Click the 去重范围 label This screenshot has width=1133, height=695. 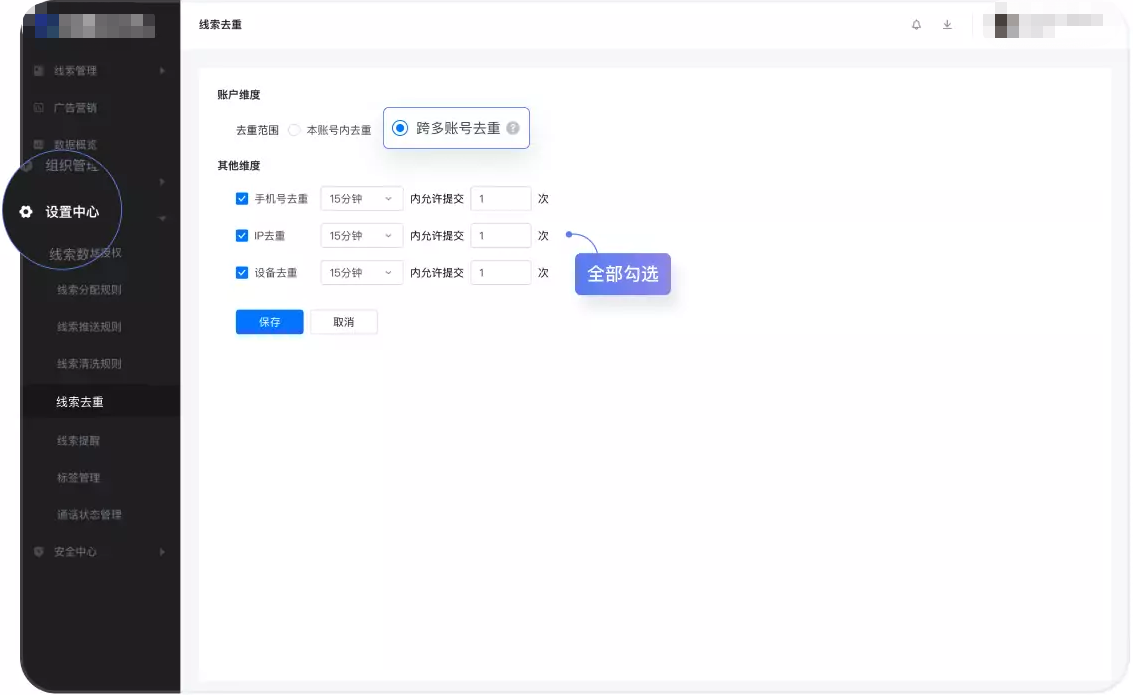coord(257,130)
